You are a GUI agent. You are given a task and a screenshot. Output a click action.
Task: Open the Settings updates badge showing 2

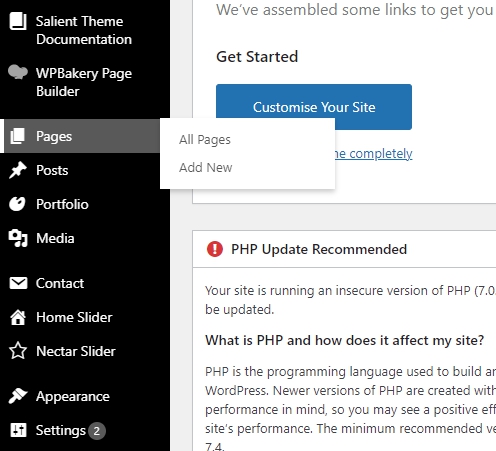click(x=97, y=431)
